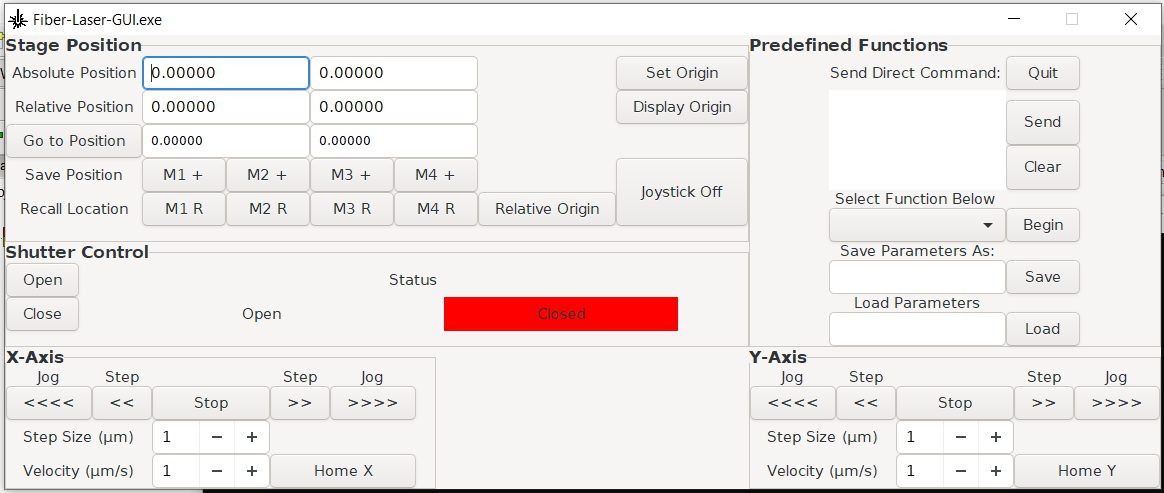The image size is (1164, 493).
Task: Increase Y-axis velocity with plus
Action: point(996,471)
